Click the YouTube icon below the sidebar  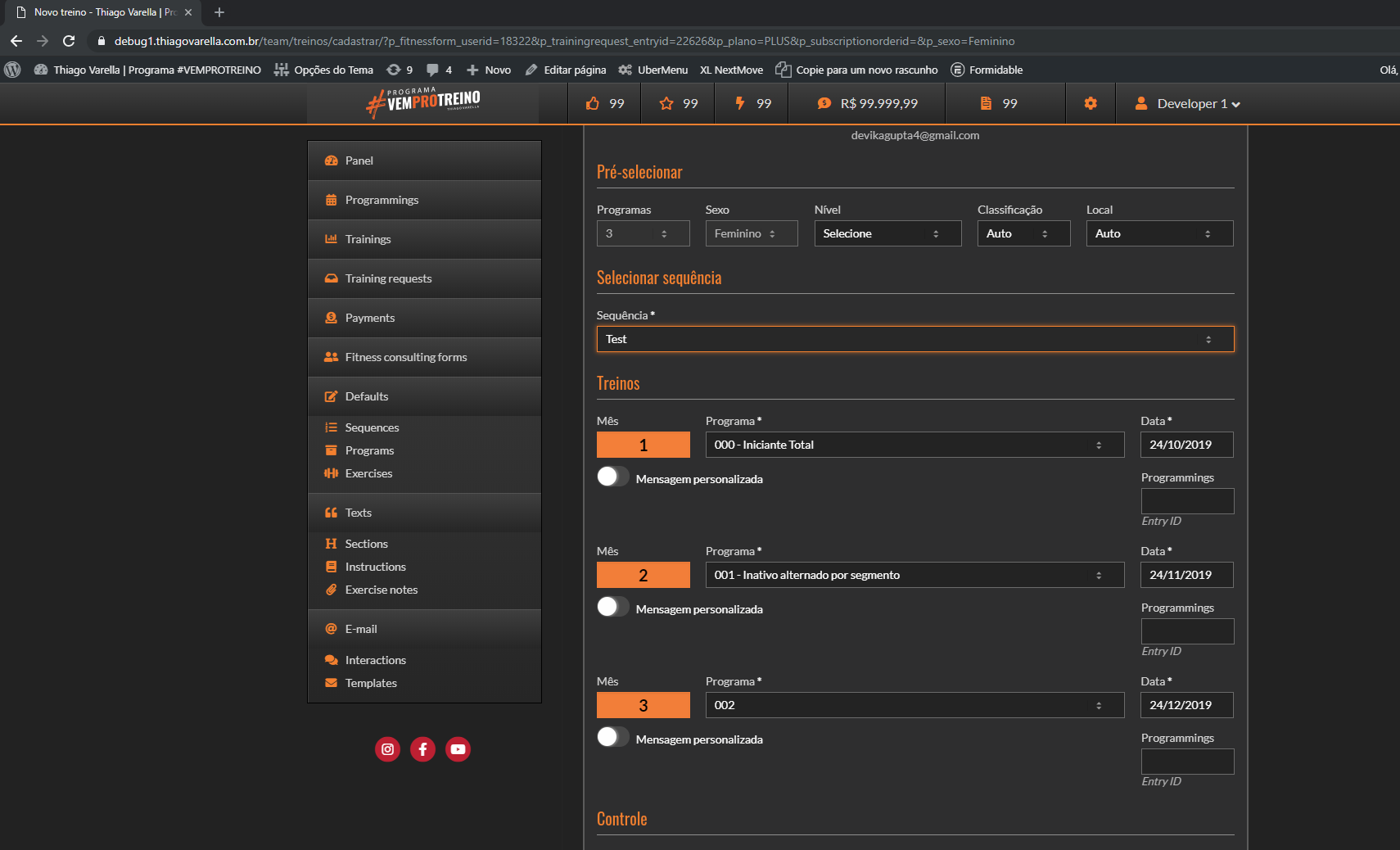(458, 749)
